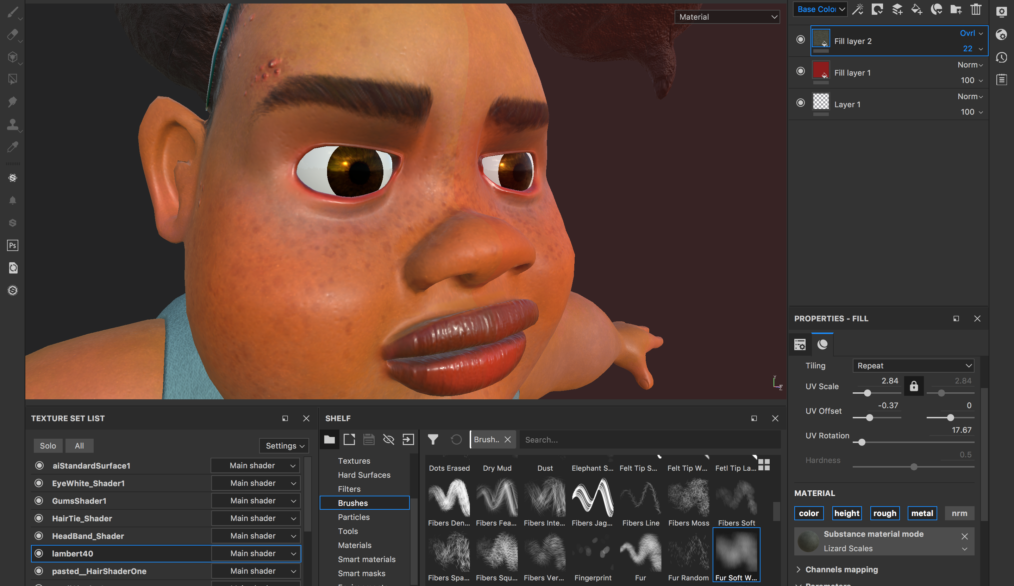Toggle the Shelf hide eye icon

click(x=388, y=440)
